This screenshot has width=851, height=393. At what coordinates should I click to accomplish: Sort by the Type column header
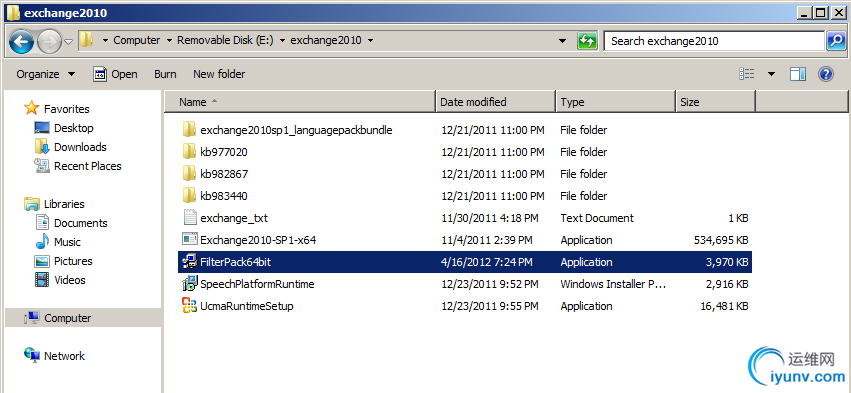616,102
